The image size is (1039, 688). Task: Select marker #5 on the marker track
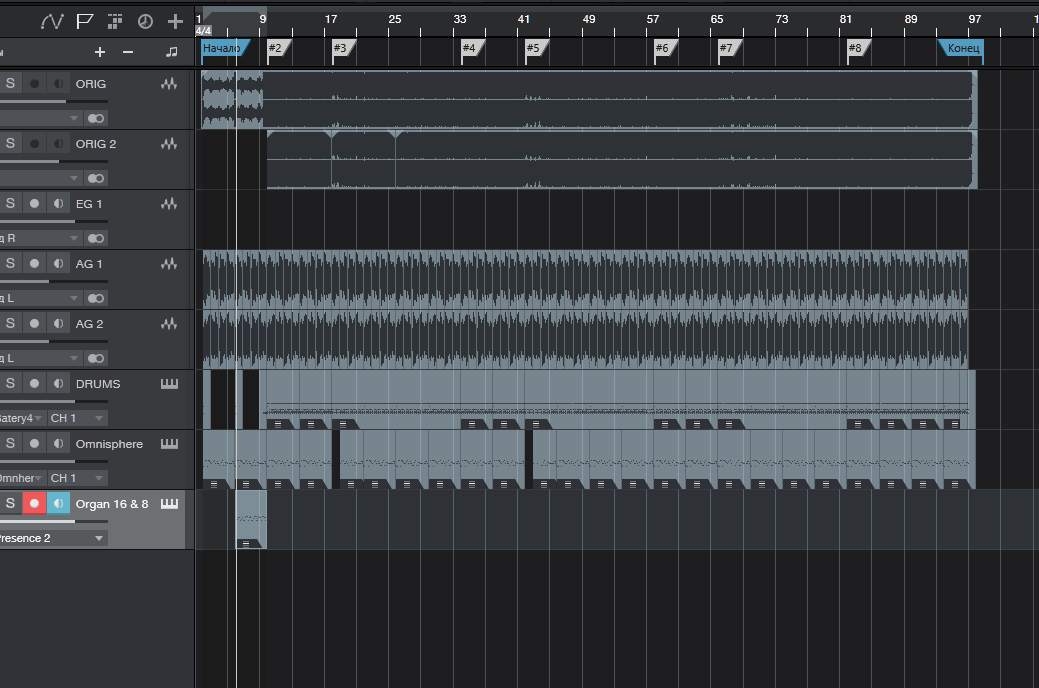536,48
